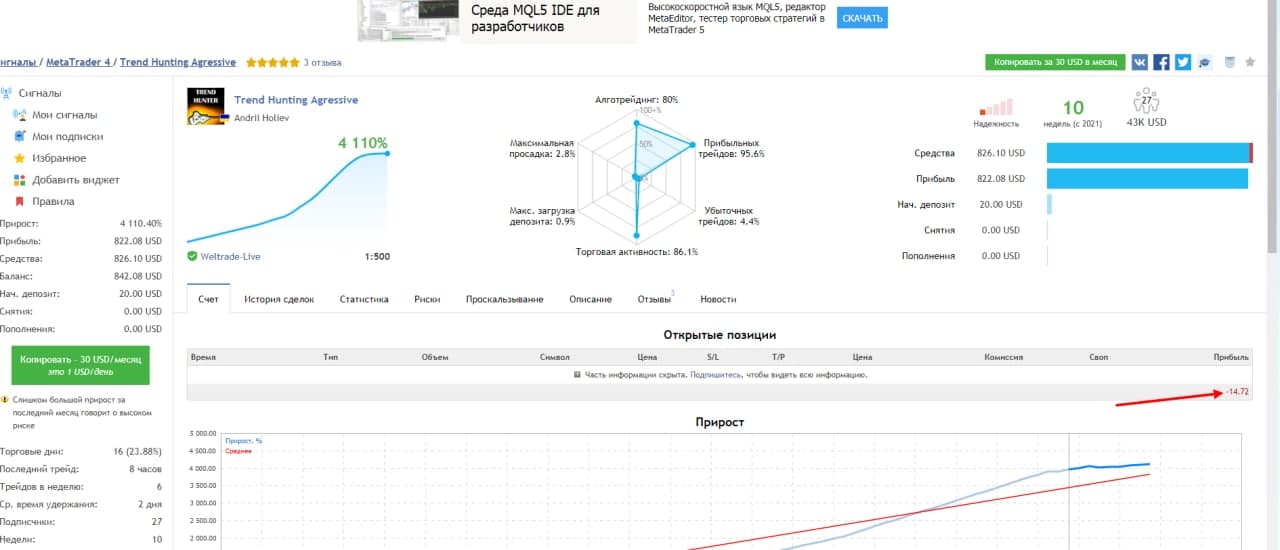The height and width of the screenshot is (550, 1280).
Task: Switch to Статистика tab
Action: [364, 299]
